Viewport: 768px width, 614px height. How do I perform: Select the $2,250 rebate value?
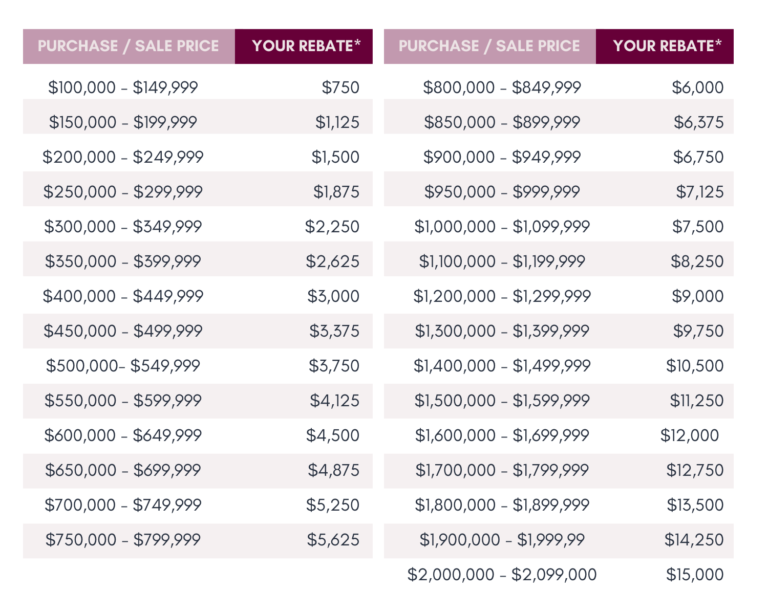[x=332, y=227]
